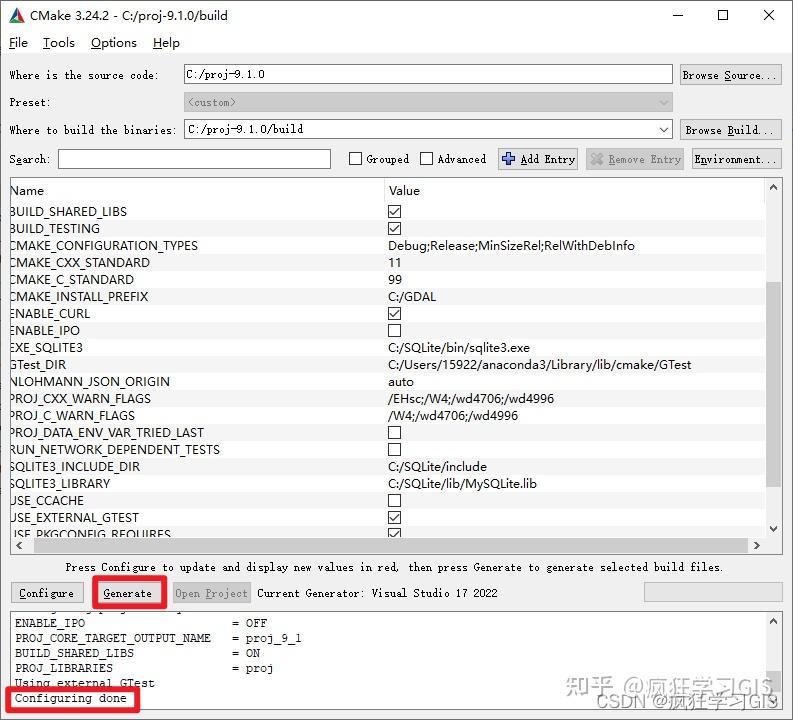
Task: Select CMAKE_INSTALL_PREFIX value C:/GDAL
Action: [412, 297]
